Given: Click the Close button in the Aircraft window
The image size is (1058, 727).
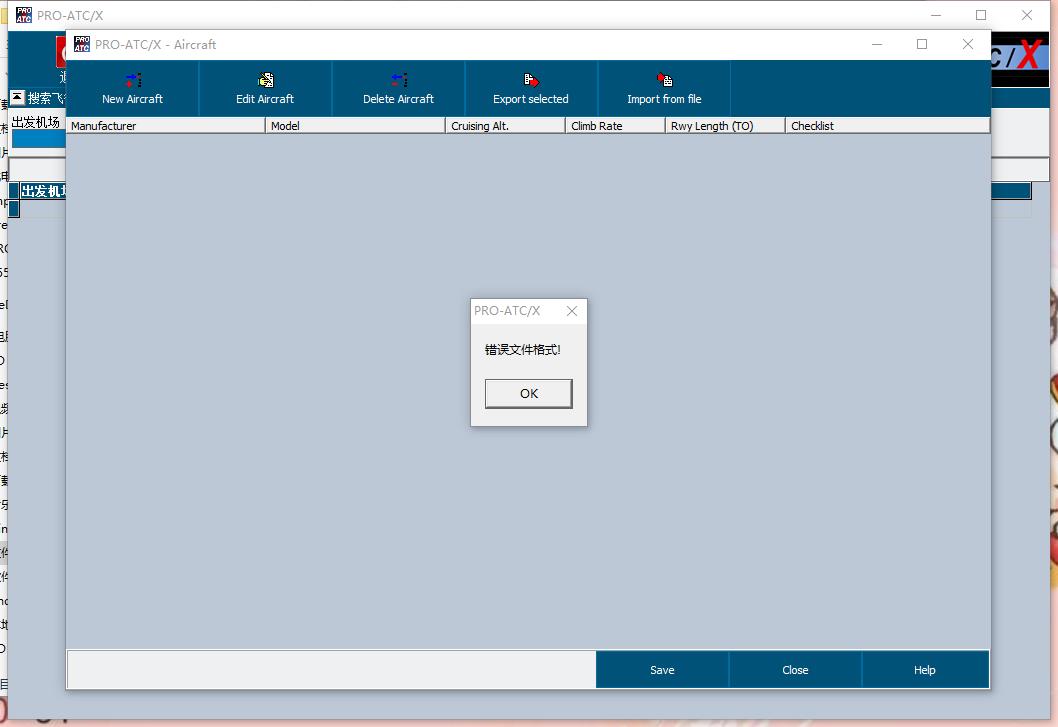Looking at the screenshot, I should coord(795,670).
